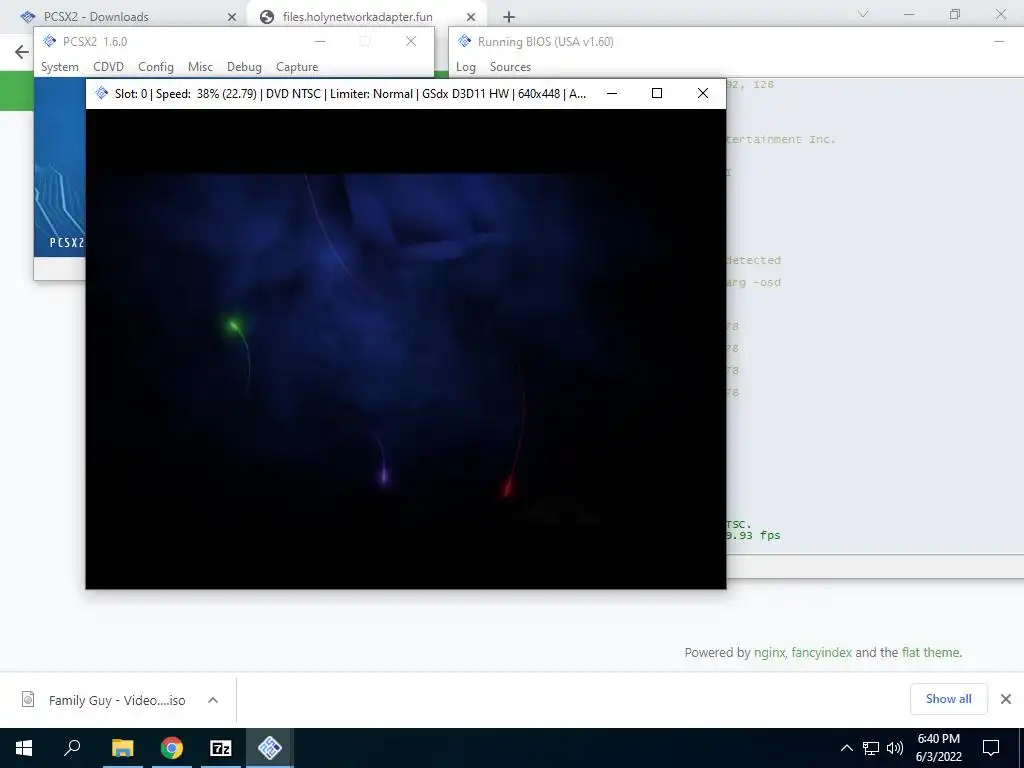
Task: Minimize the GSdx game window
Action: [x=611, y=93]
